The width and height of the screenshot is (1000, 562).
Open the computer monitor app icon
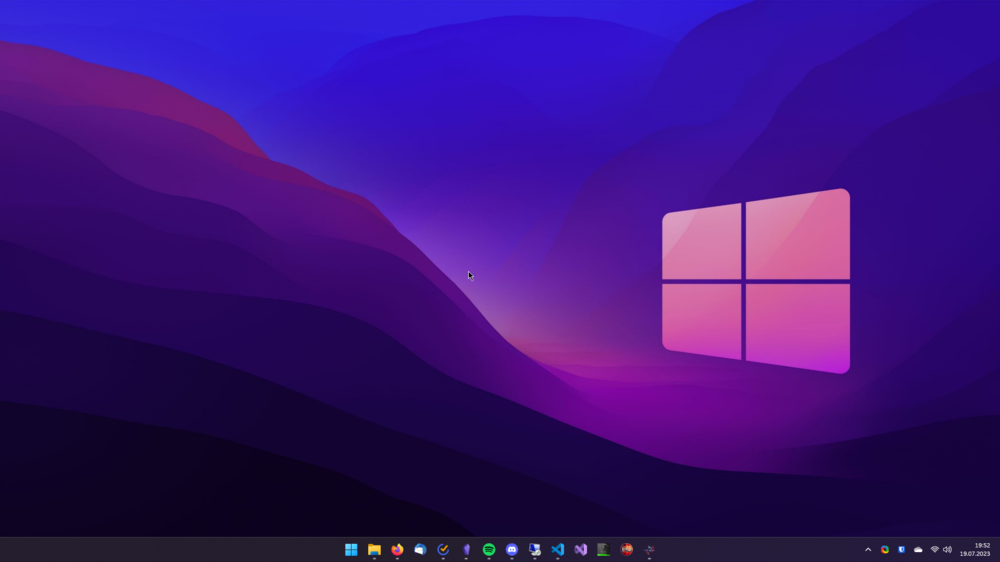tap(534, 549)
